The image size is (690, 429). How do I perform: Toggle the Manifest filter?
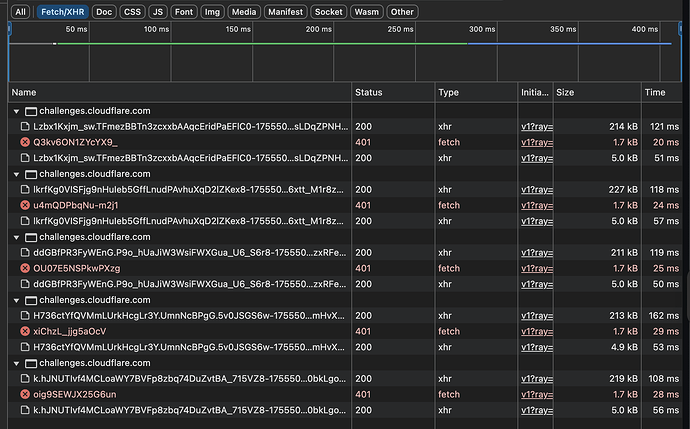(x=285, y=12)
